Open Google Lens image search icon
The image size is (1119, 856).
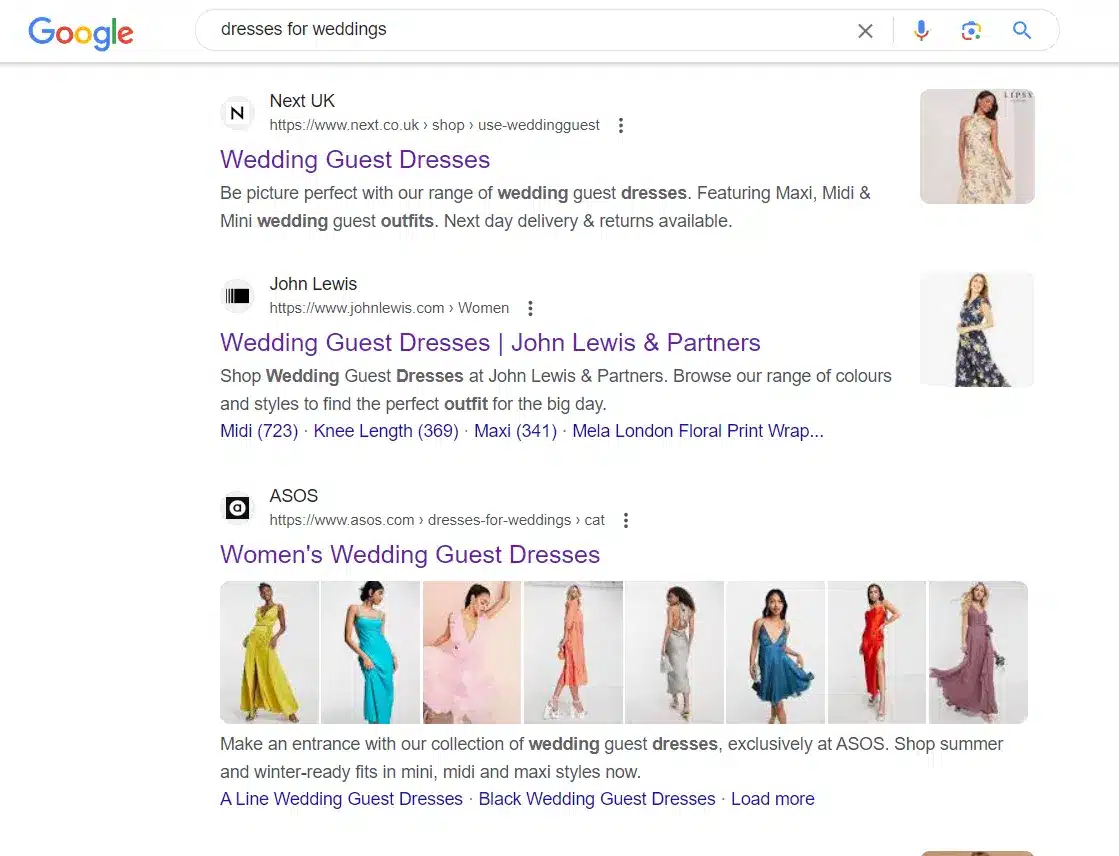971,31
